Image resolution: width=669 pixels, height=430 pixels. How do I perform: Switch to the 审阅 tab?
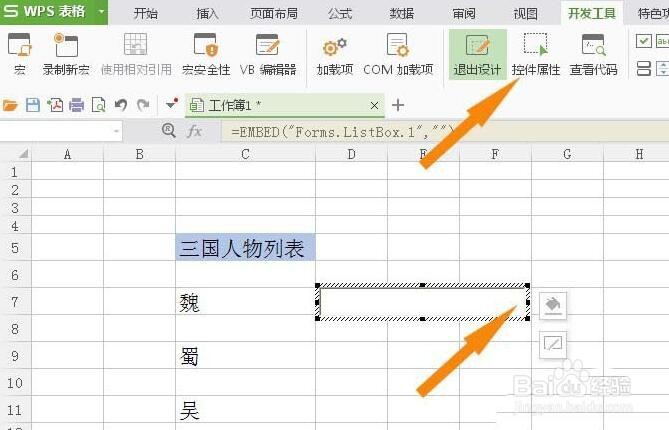(464, 14)
